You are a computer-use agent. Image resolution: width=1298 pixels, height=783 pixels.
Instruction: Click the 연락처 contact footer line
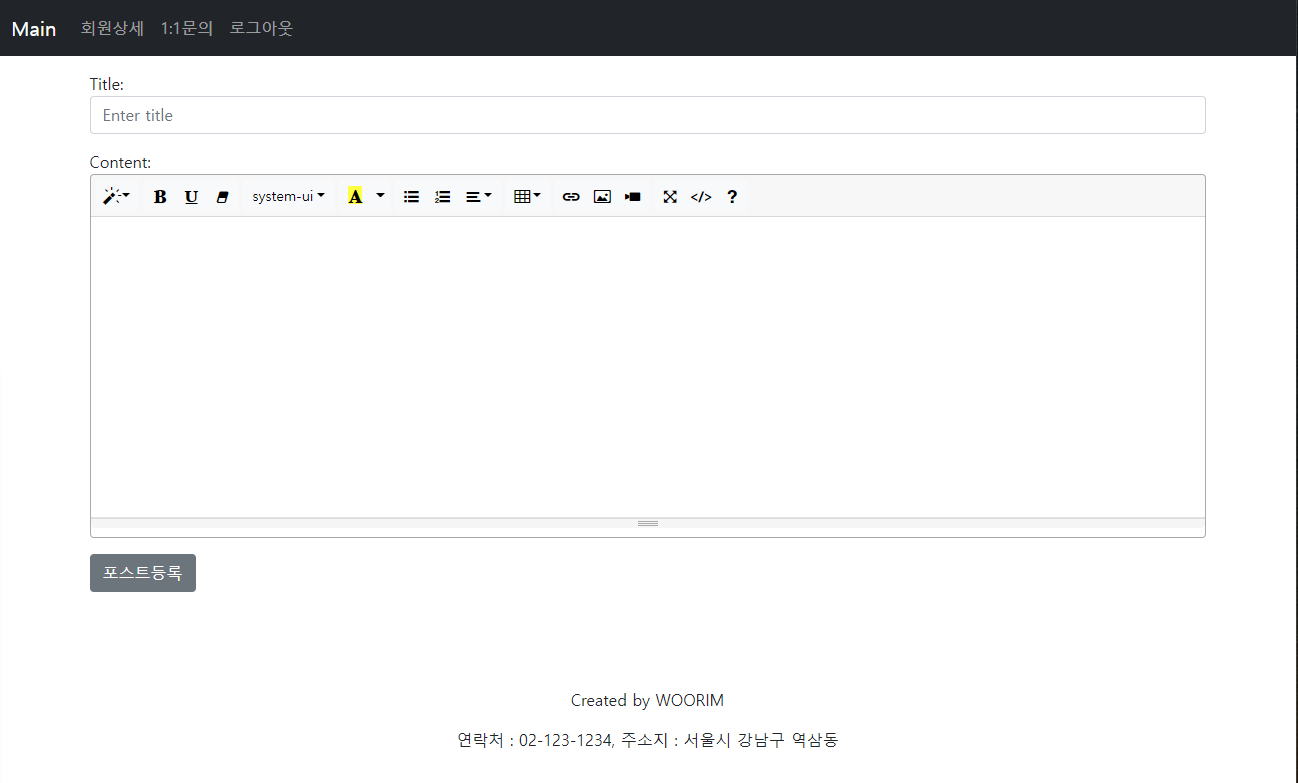647,740
